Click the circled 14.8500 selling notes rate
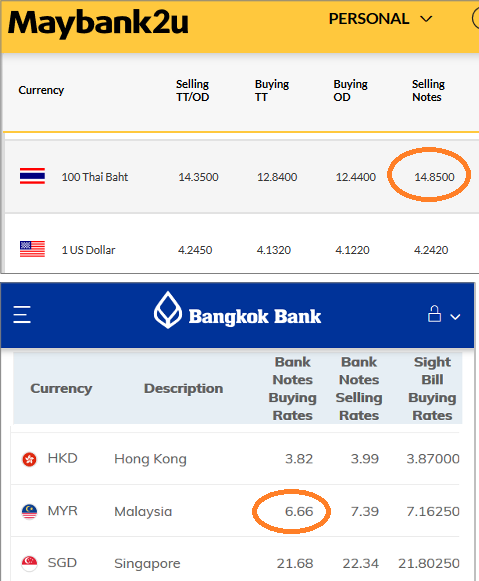This screenshot has height=581, width=479. point(434,177)
